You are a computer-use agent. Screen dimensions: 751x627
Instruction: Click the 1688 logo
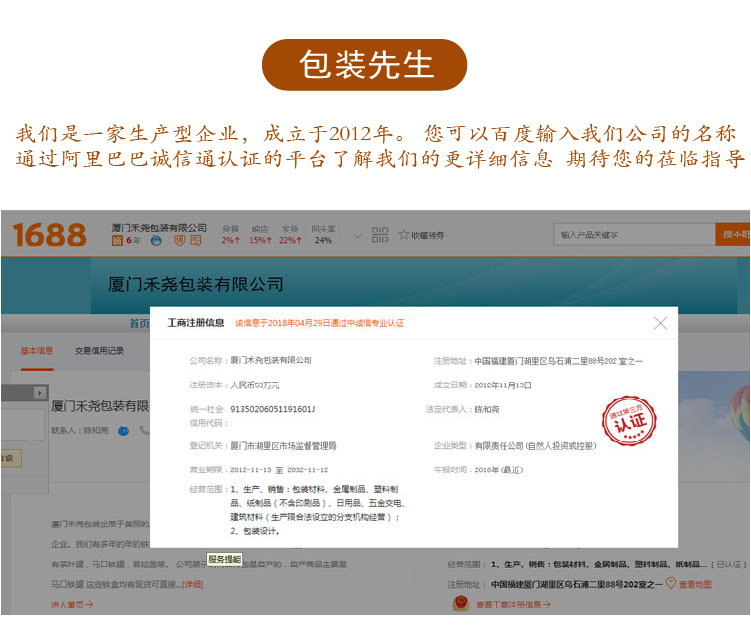(x=50, y=235)
